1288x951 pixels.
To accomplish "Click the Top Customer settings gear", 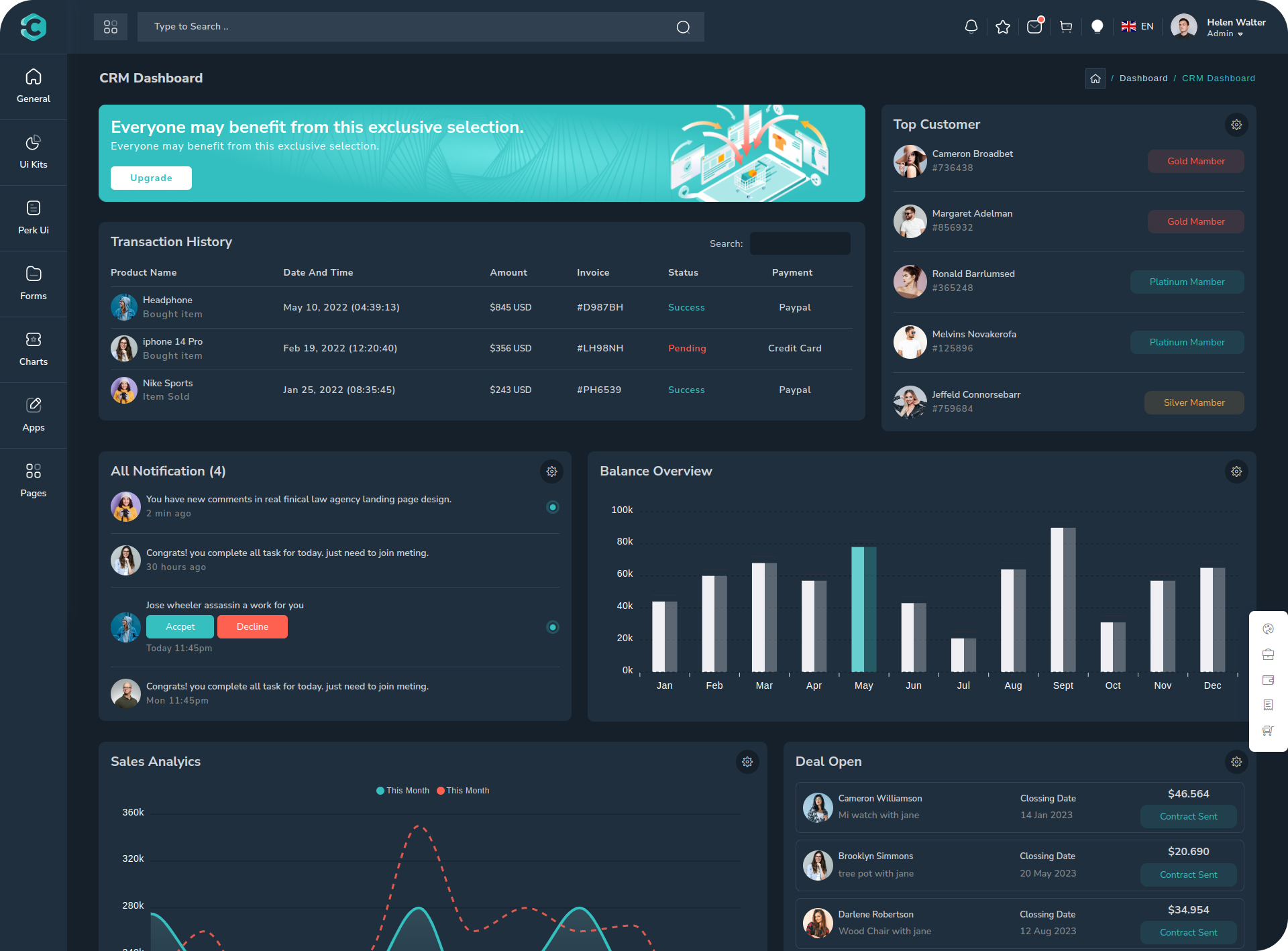I will (x=1236, y=125).
